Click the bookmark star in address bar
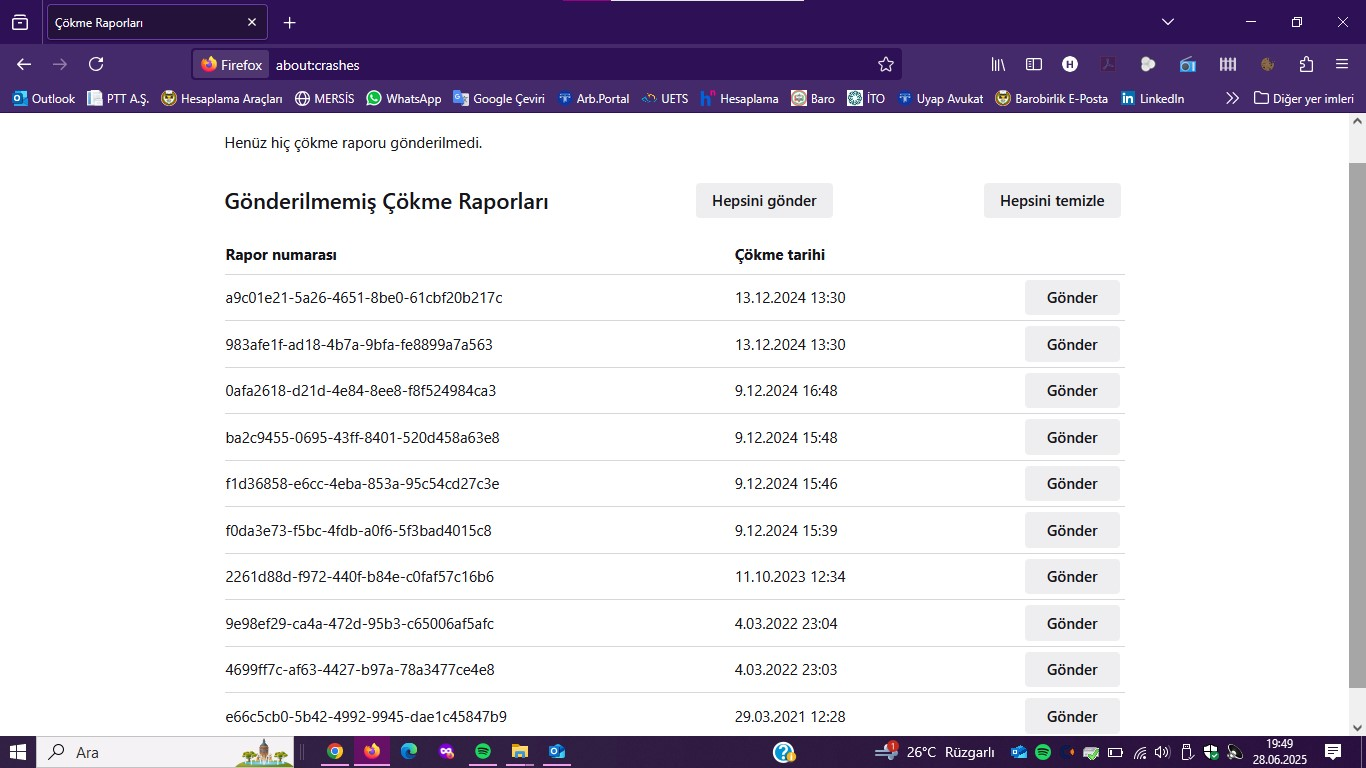Image resolution: width=1366 pixels, height=768 pixels. [x=885, y=64]
